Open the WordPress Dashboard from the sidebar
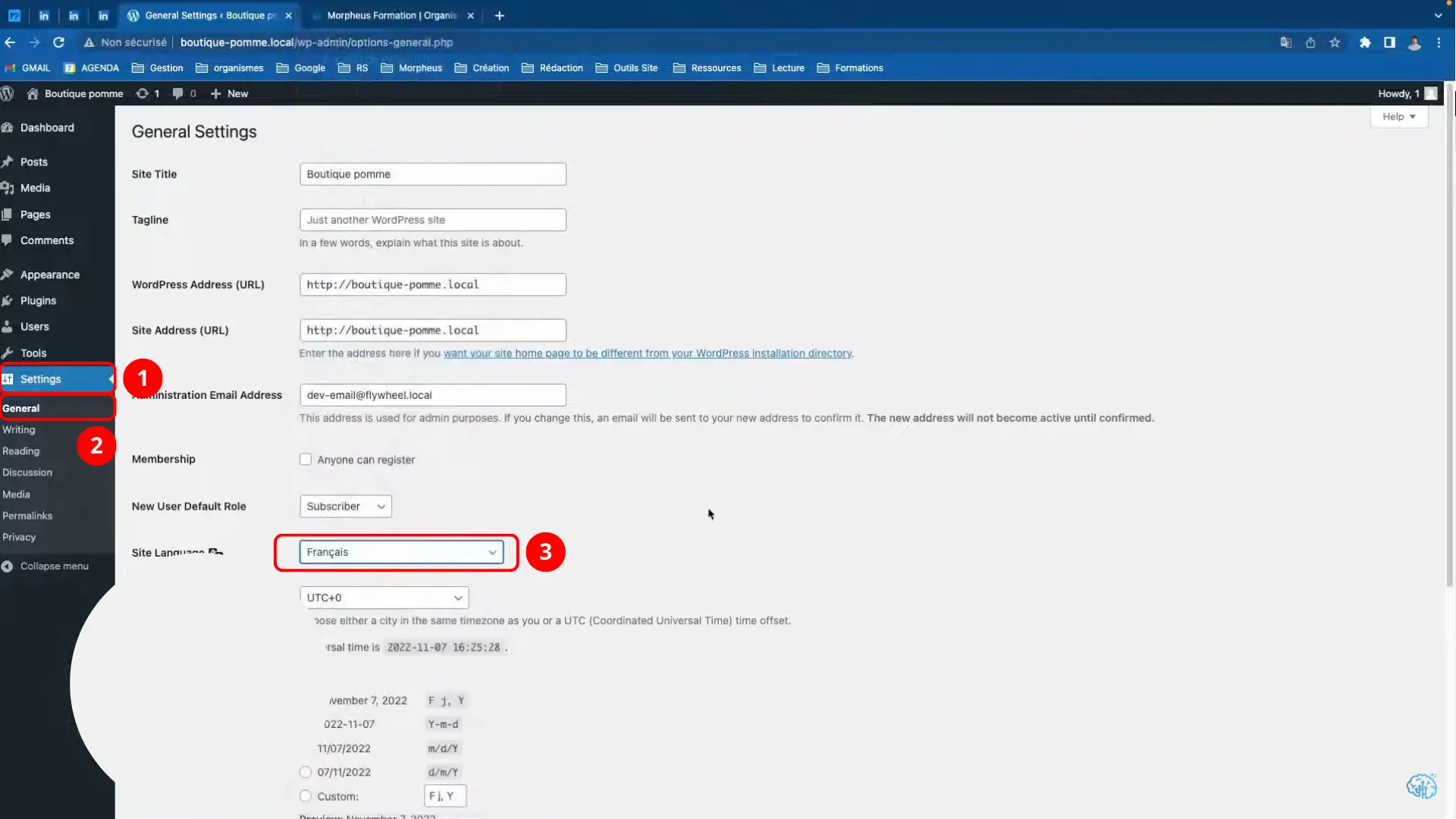This screenshot has height=819, width=1456. 47,127
